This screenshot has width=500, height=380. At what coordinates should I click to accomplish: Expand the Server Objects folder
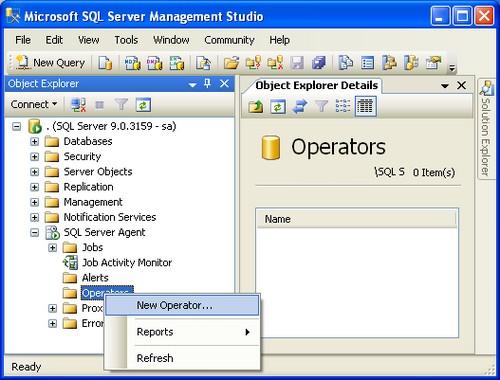(34, 172)
